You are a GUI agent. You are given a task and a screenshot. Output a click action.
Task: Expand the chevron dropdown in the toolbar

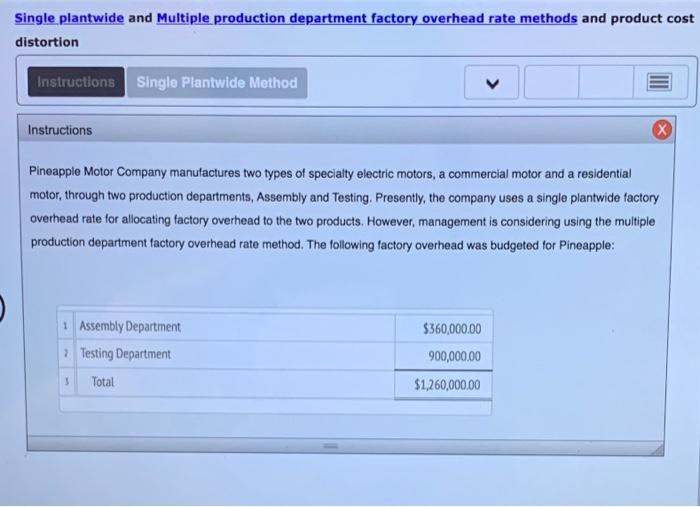[x=492, y=83]
